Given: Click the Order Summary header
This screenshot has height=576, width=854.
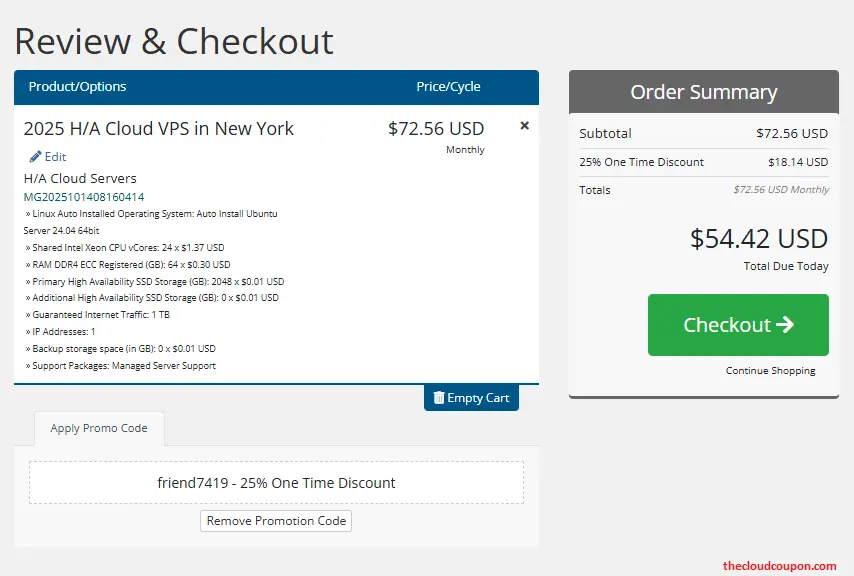Looking at the screenshot, I should coord(703,91).
